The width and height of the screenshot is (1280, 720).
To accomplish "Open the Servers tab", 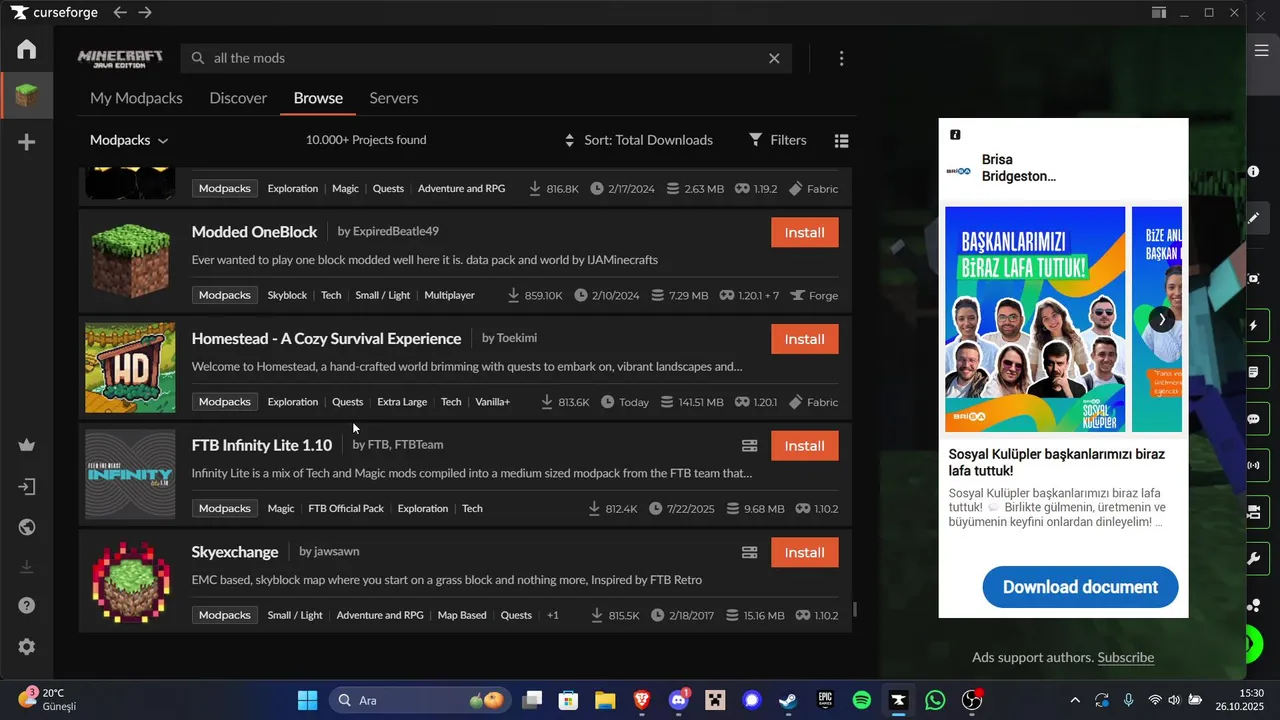I will (394, 98).
